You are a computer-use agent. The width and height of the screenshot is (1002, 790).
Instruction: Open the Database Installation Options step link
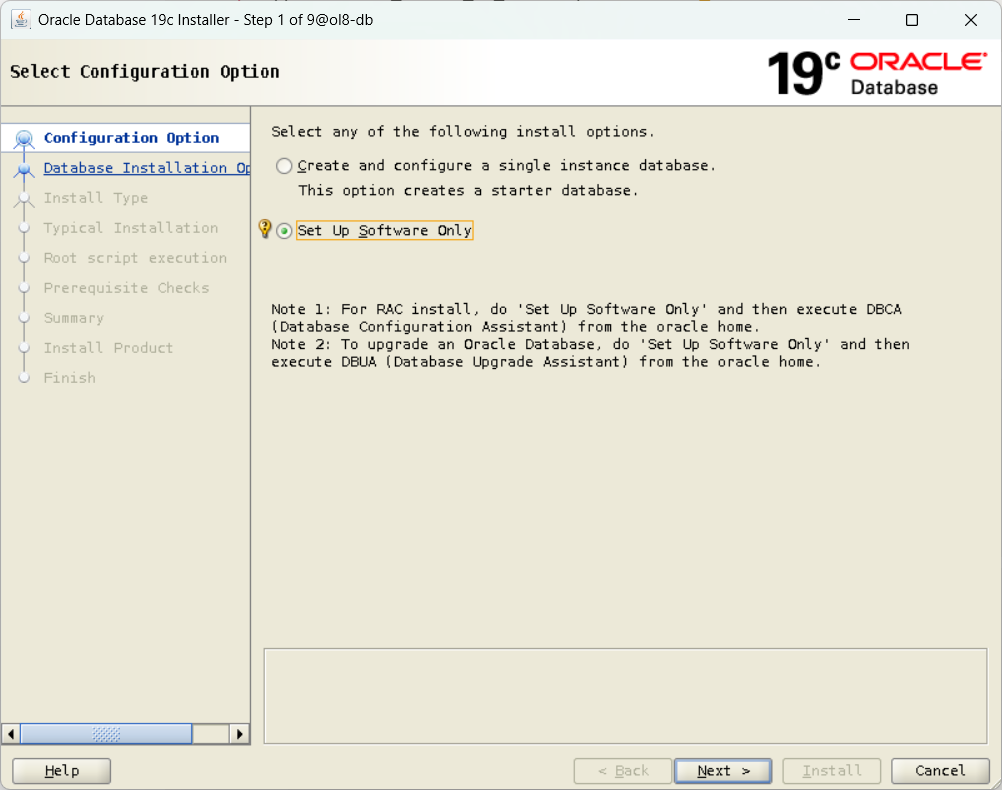[x=146, y=168]
